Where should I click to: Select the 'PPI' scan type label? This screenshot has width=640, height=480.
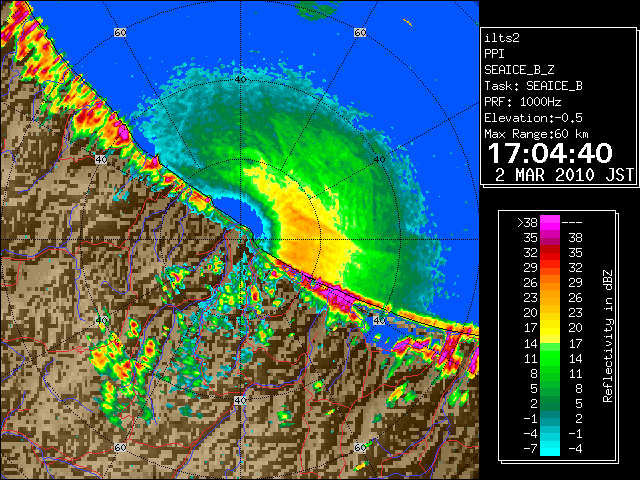point(494,54)
